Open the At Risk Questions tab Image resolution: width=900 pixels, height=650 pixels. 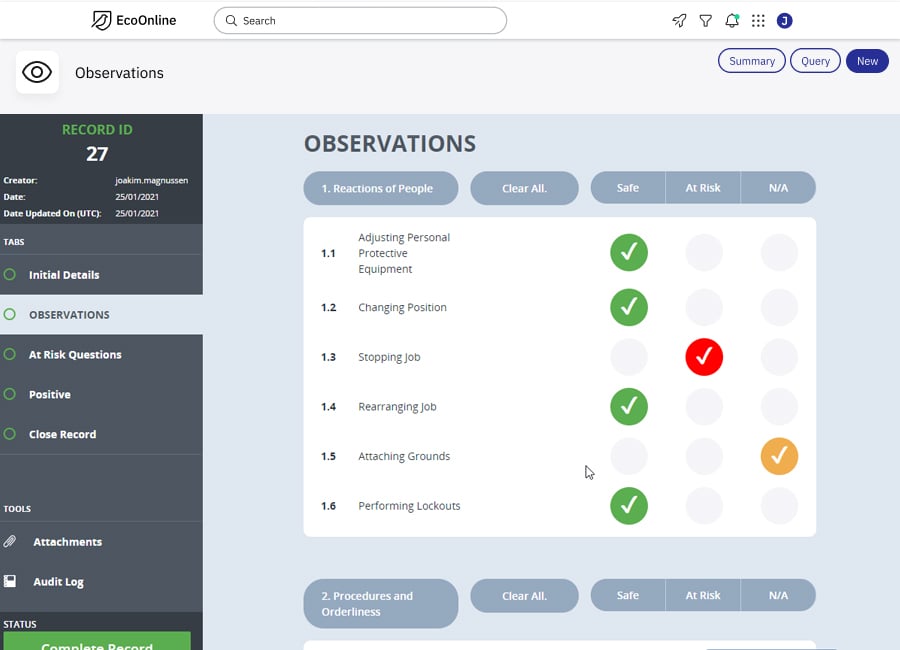click(x=75, y=354)
